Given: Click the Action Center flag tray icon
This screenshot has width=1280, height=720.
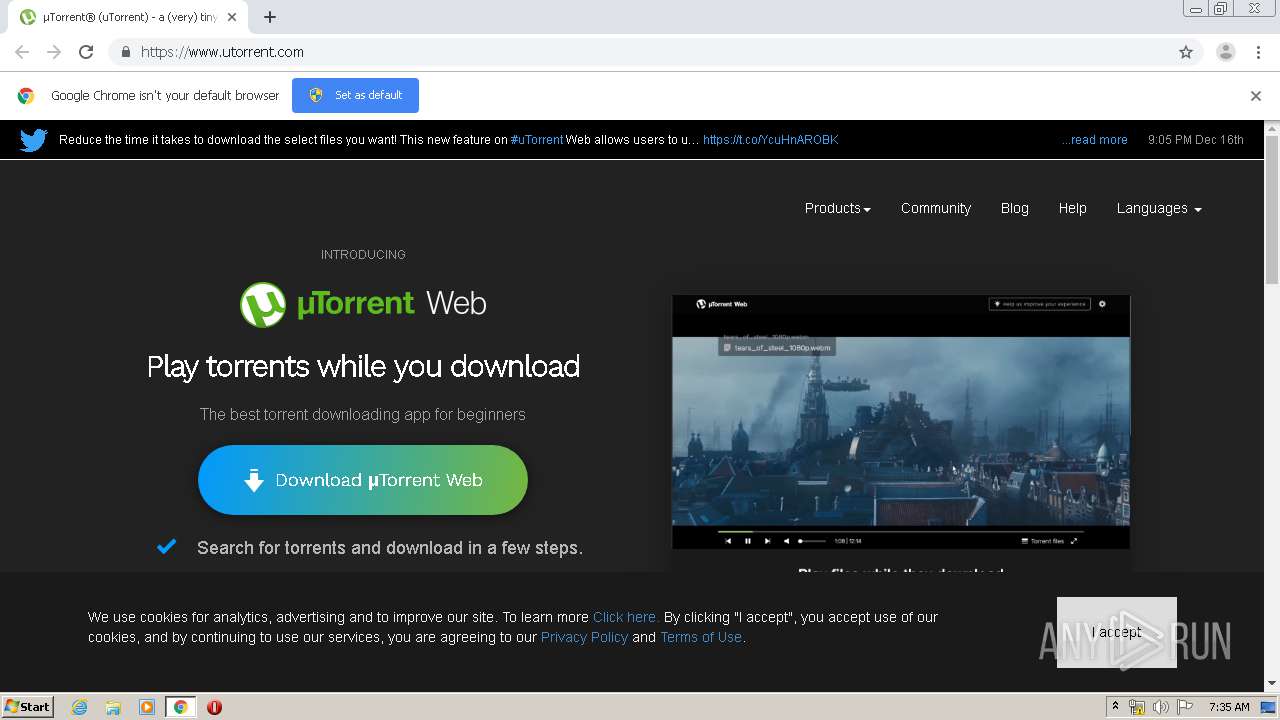Looking at the screenshot, I should 1183,707.
